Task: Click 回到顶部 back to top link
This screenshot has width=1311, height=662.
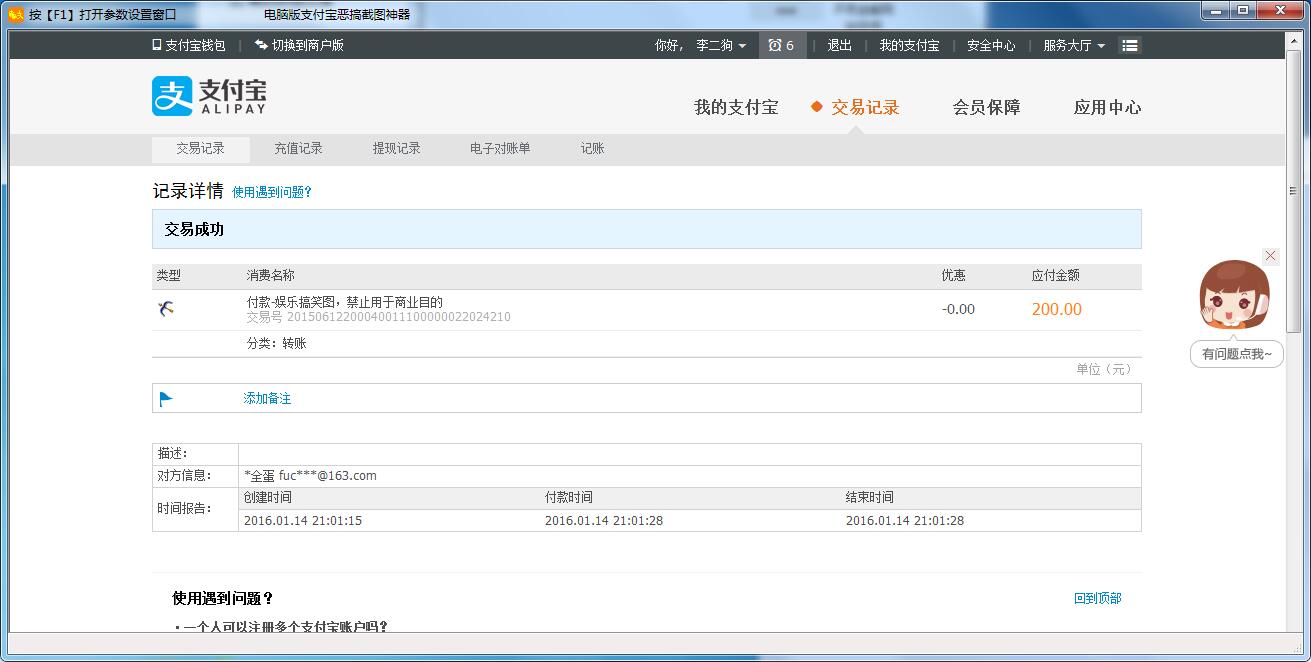Action: [x=1097, y=598]
